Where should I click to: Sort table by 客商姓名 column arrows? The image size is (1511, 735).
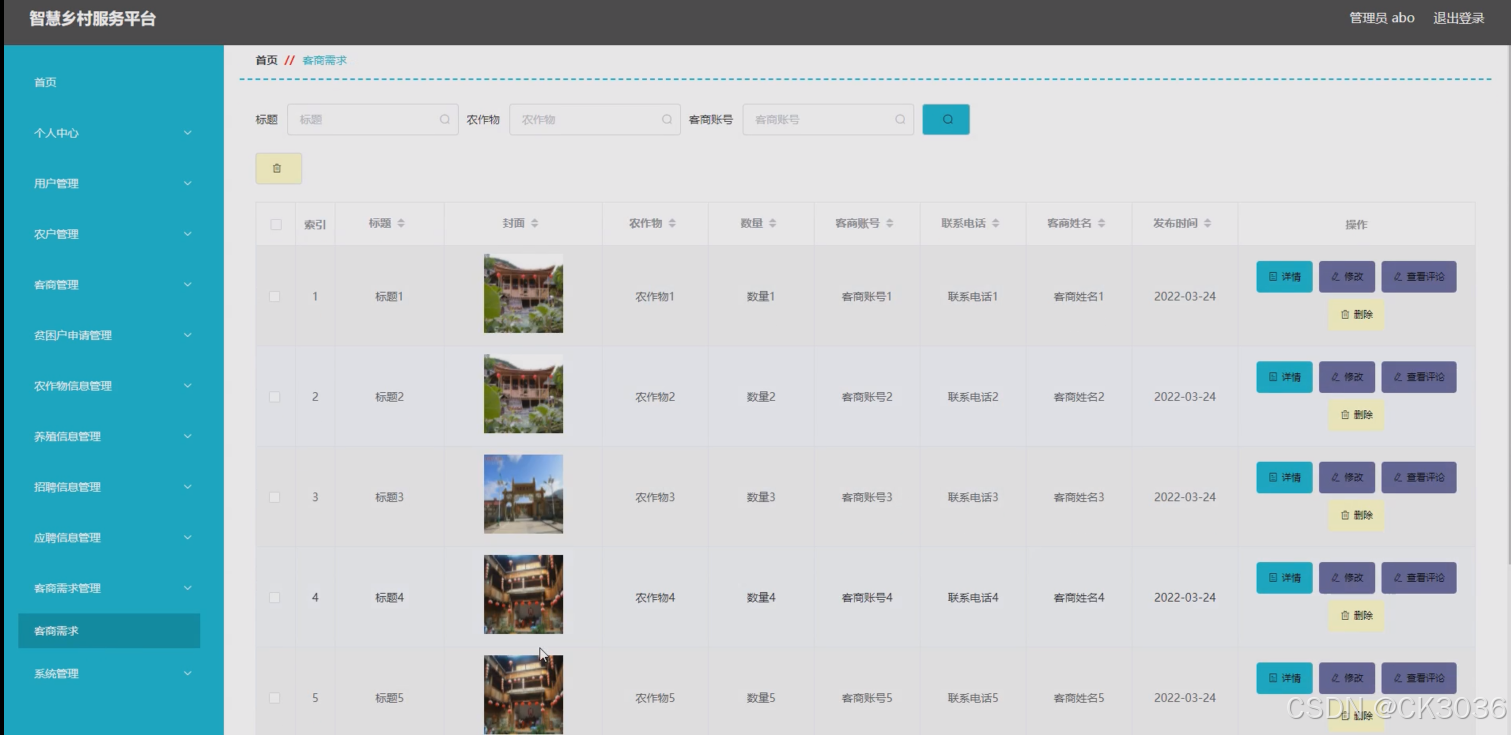[x=1101, y=223]
